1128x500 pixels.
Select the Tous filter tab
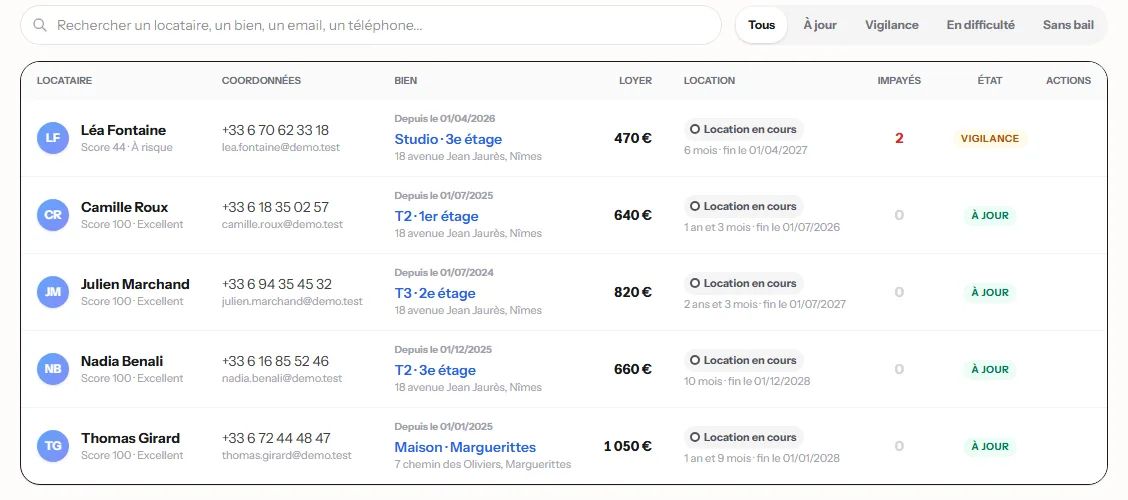(x=761, y=25)
